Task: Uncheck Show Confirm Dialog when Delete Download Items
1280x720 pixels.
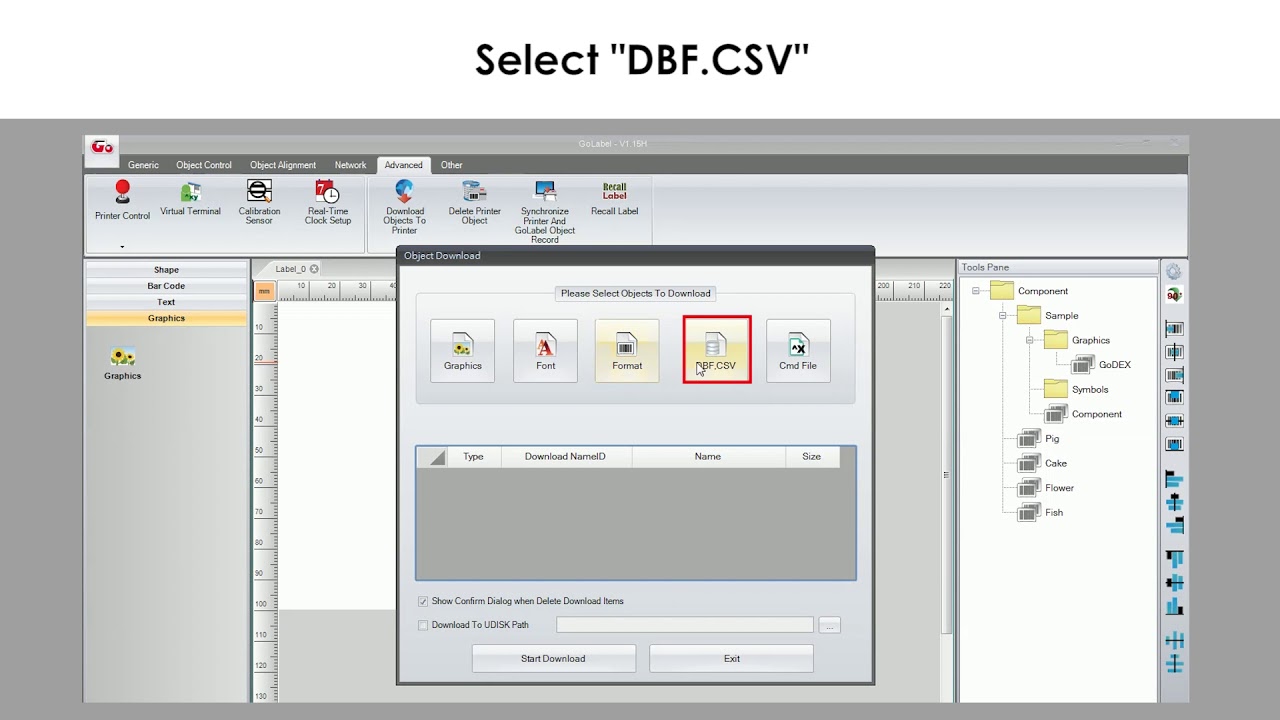Action: (x=423, y=601)
